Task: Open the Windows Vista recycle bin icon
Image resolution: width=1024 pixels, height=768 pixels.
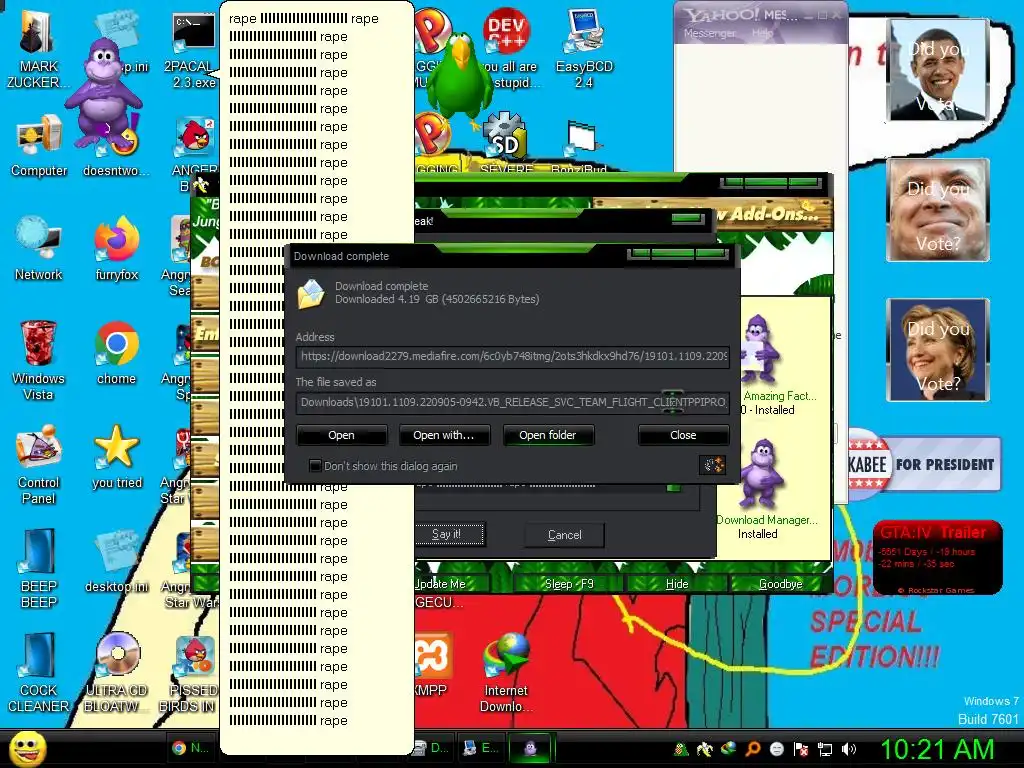Action: coord(39,359)
